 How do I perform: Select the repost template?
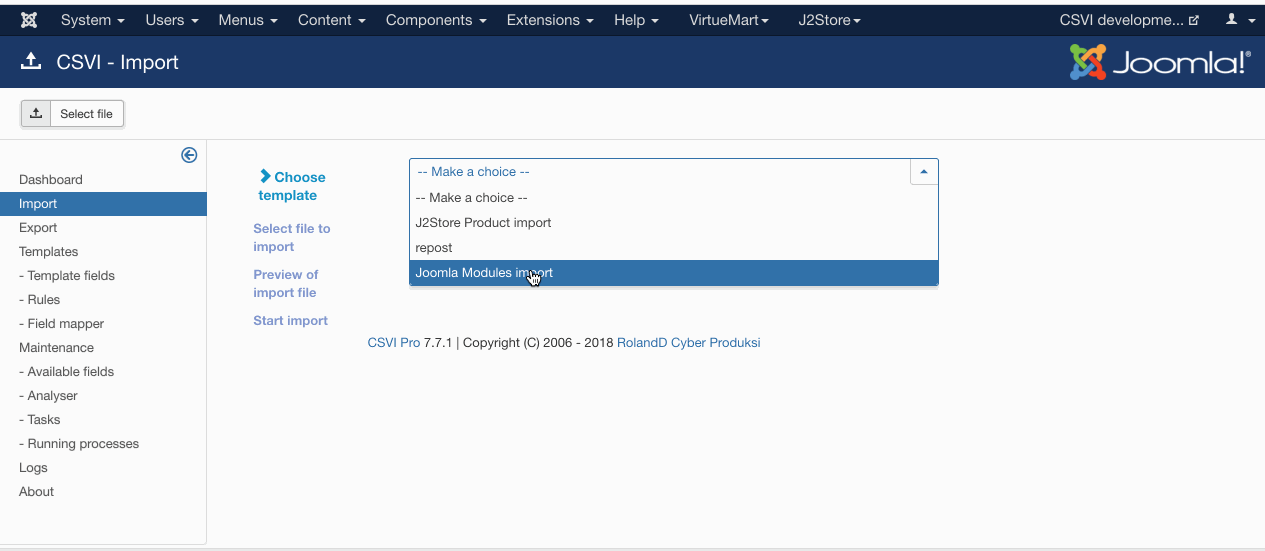(x=674, y=248)
